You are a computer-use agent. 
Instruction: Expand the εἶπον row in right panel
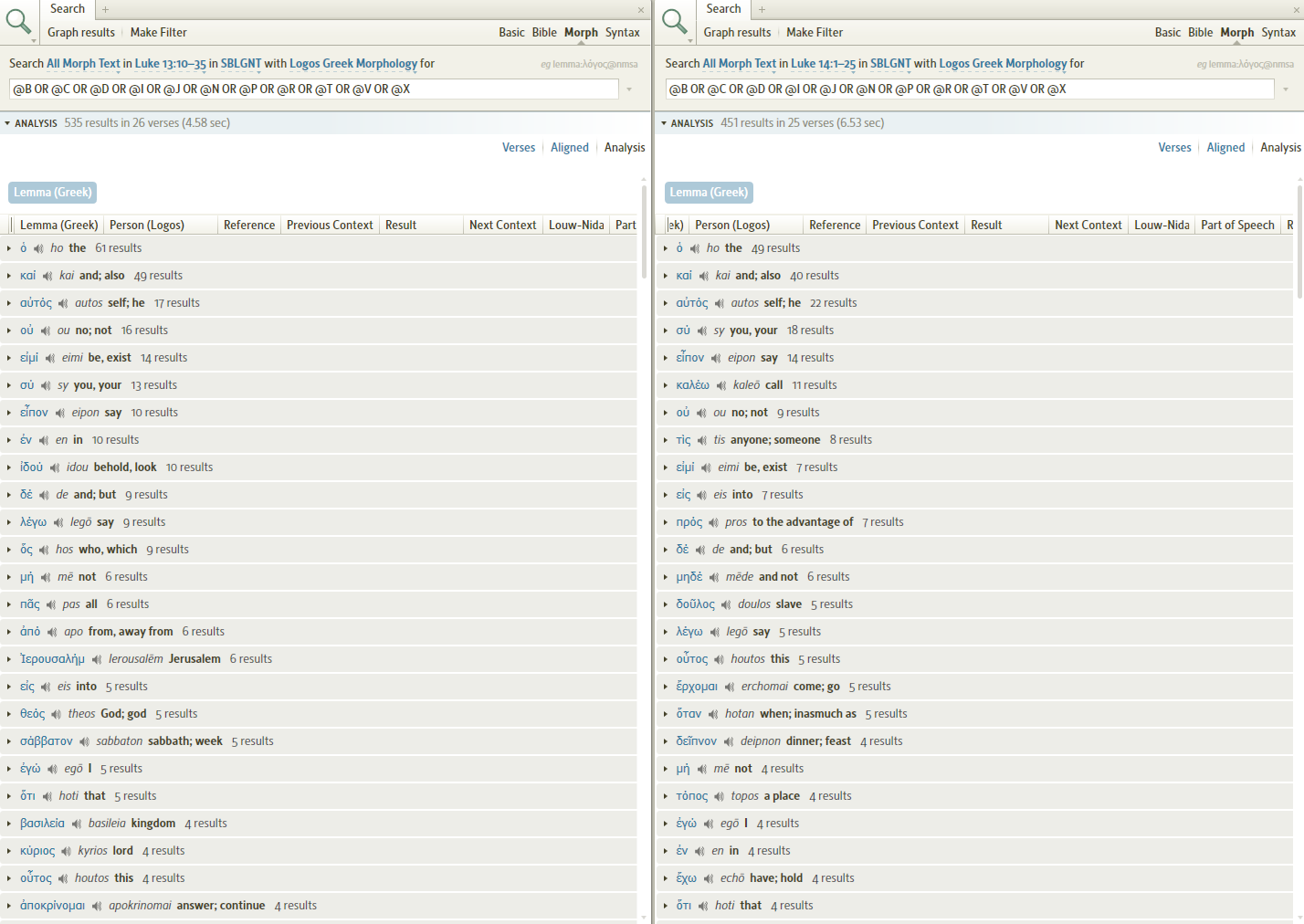coord(666,358)
